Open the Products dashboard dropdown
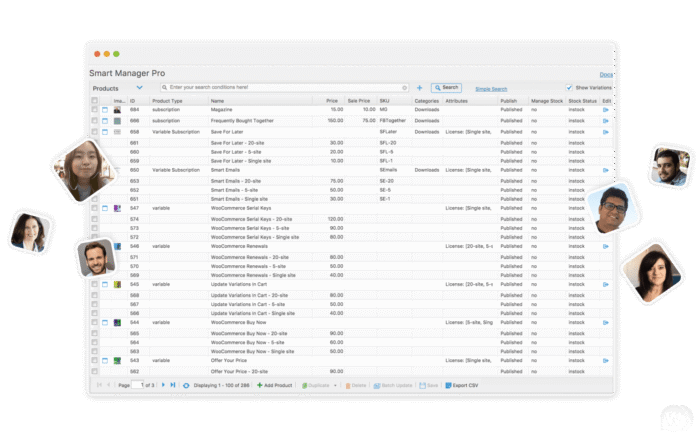The height and width of the screenshot is (438, 700). tap(140, 88)
